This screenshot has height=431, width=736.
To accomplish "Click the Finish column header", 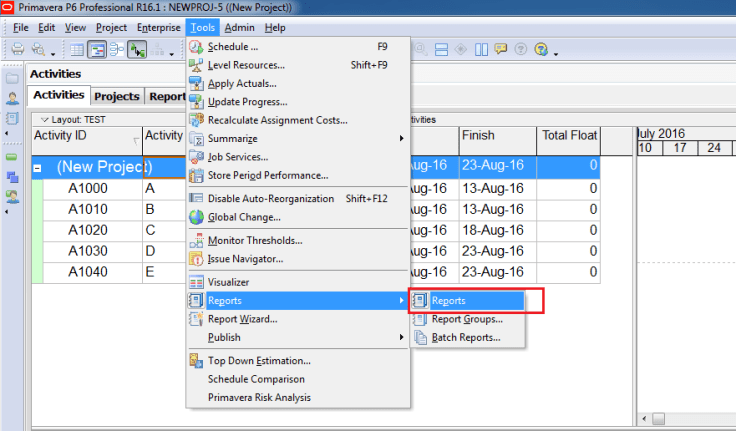I will click(498, 140).
